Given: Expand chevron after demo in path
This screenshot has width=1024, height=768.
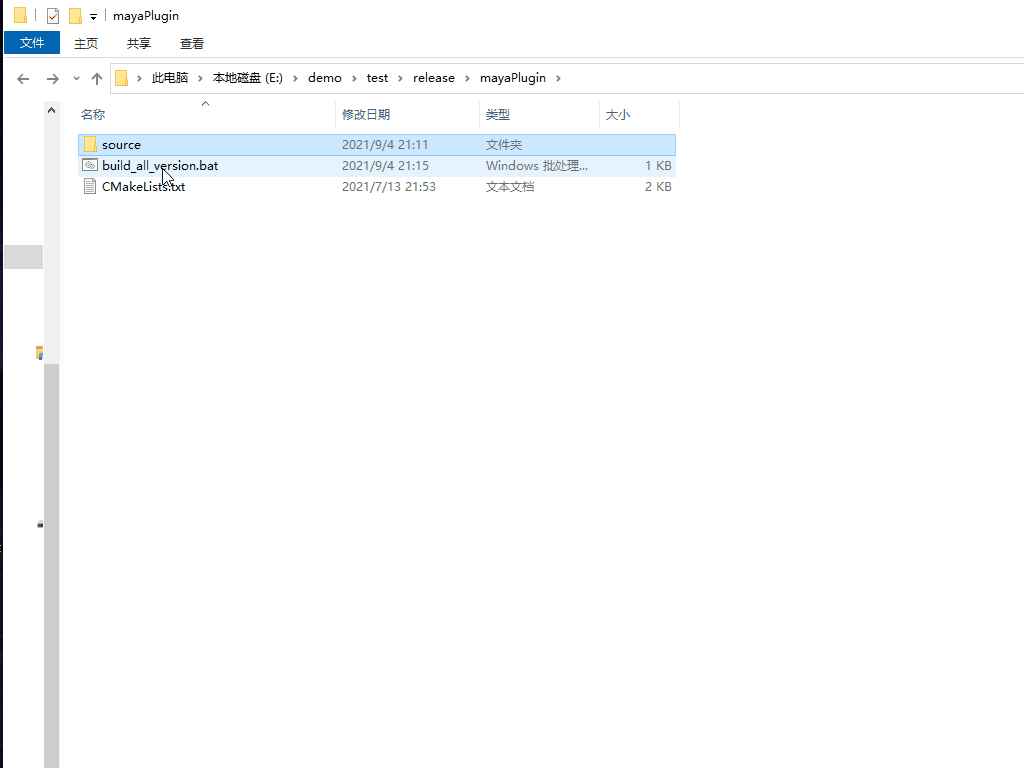Looking at the screenshot, I should pyautogui.click(x=354, y=78).
